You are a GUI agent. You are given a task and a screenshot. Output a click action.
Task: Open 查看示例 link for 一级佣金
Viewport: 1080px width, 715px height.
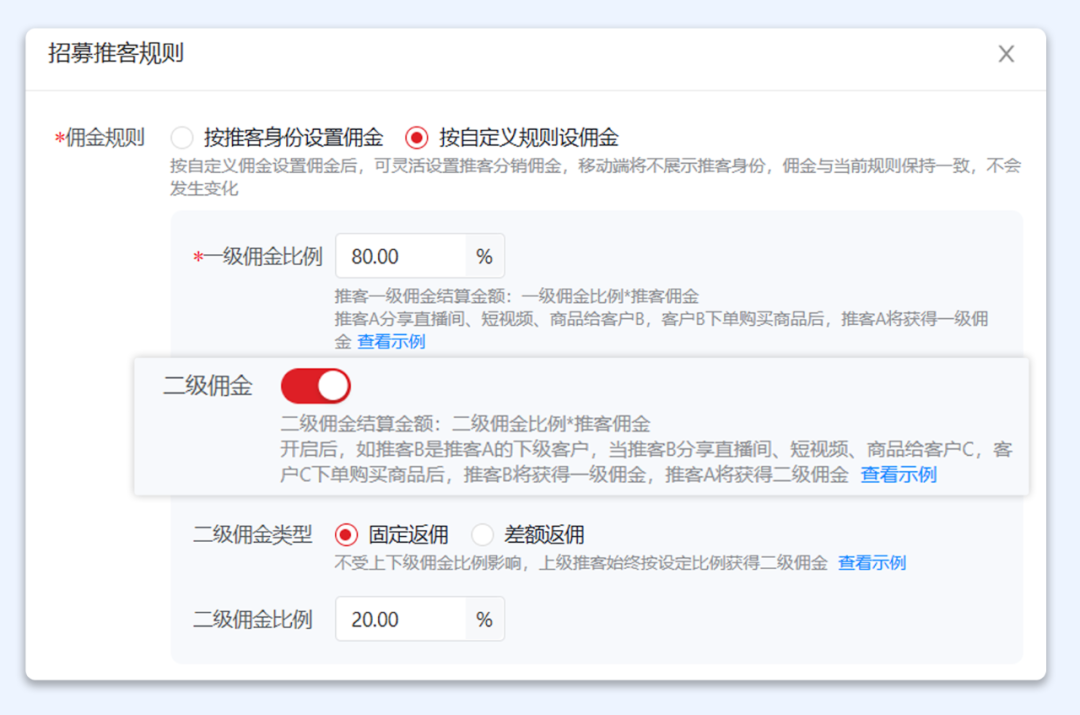tap(392, 341)
